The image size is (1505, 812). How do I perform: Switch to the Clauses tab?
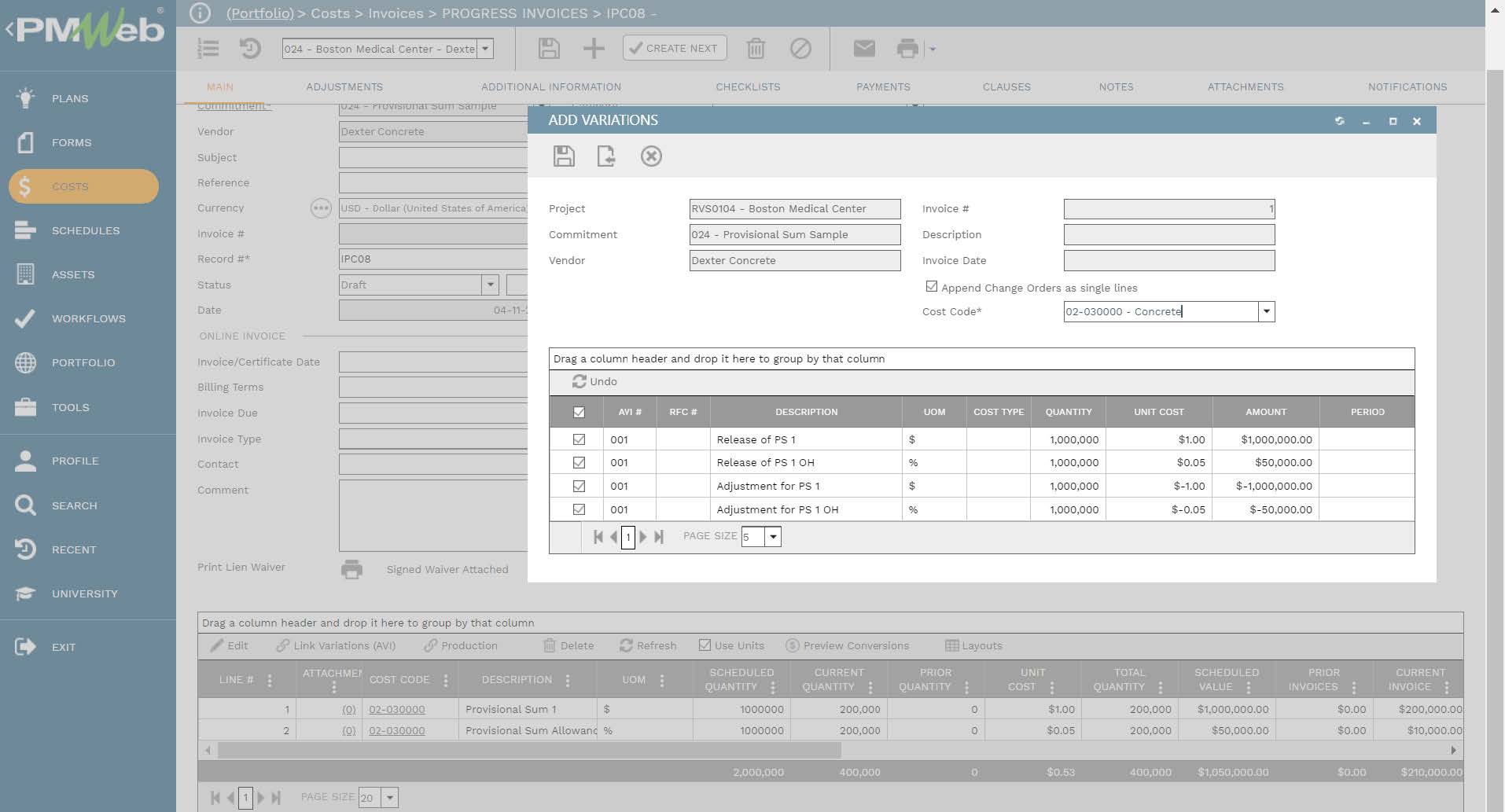(1006, 87)
